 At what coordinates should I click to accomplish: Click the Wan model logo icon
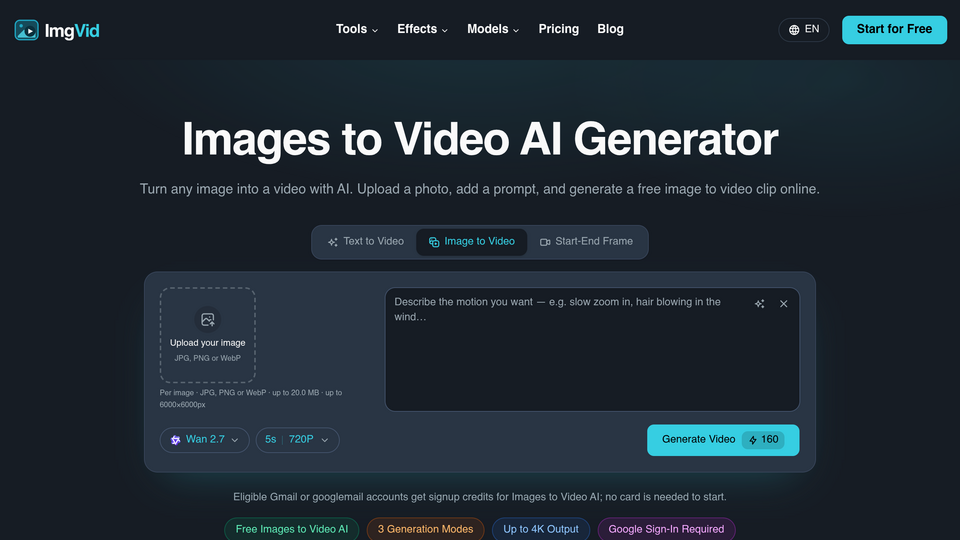[176, 440]
